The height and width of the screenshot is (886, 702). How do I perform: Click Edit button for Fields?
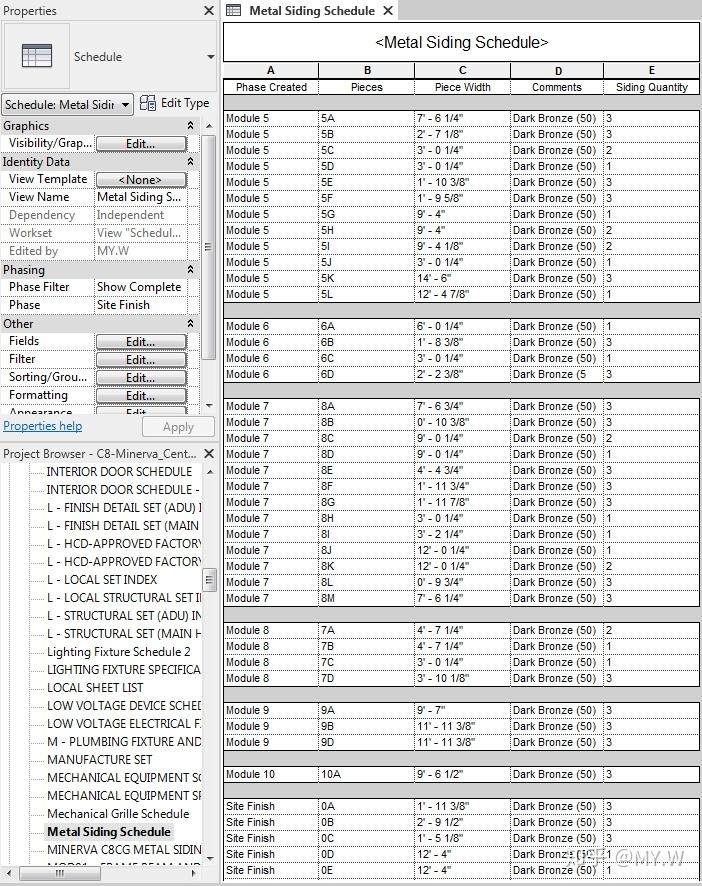pyautogui.click(x=141, y=342)
